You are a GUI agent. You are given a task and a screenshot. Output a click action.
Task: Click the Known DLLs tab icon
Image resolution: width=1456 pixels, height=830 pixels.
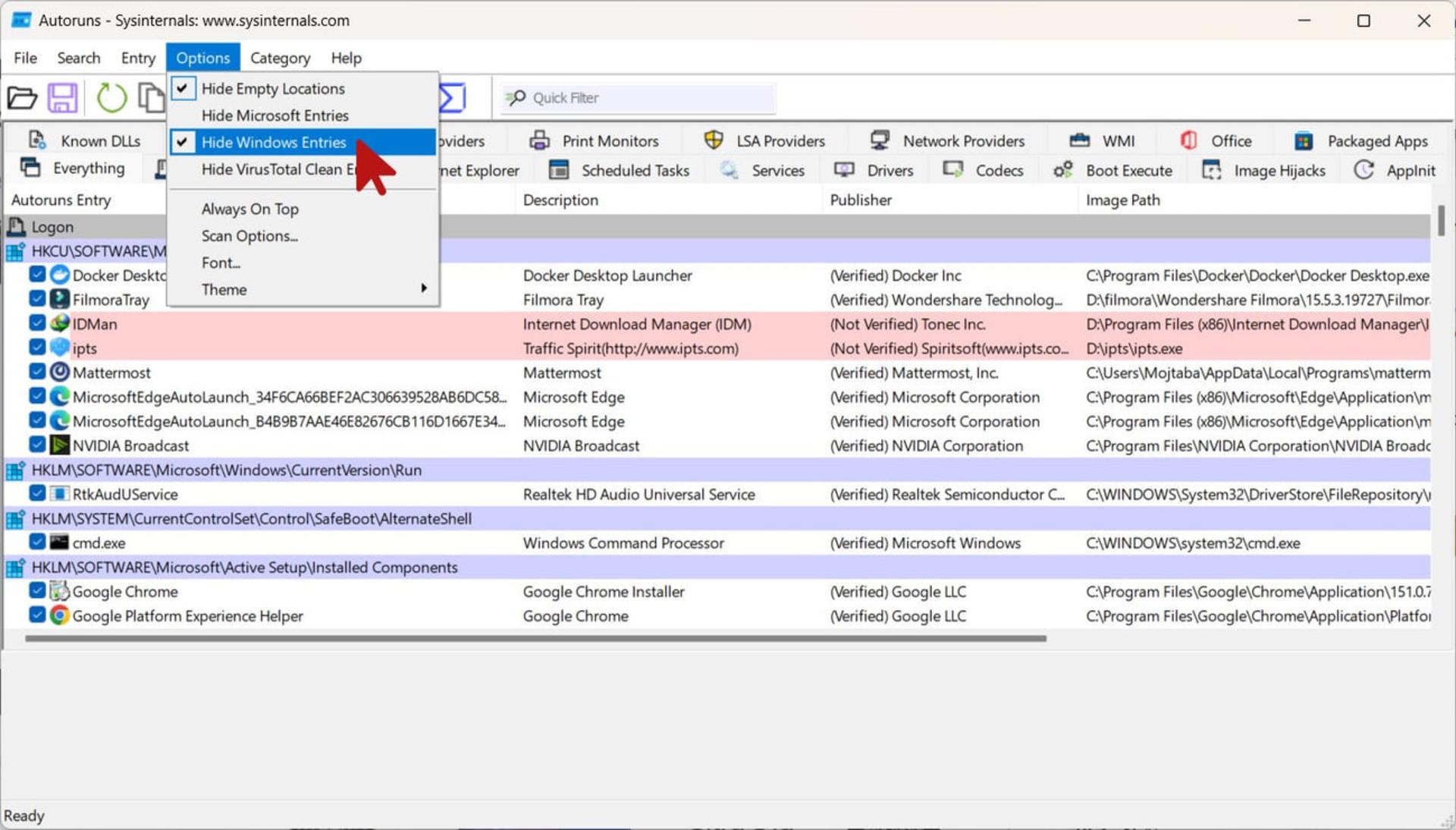point(36,140)
